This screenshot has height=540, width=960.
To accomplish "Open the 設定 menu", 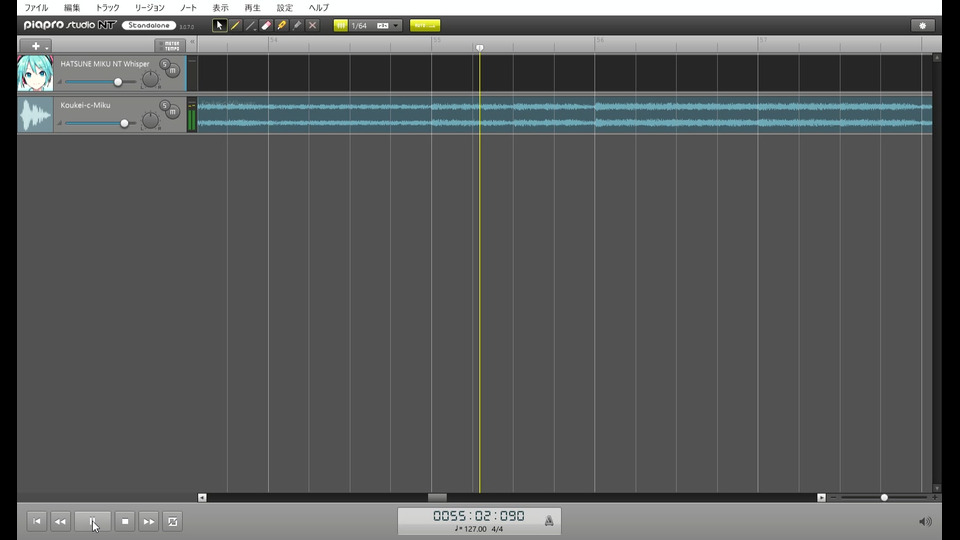I will point(285,7).
